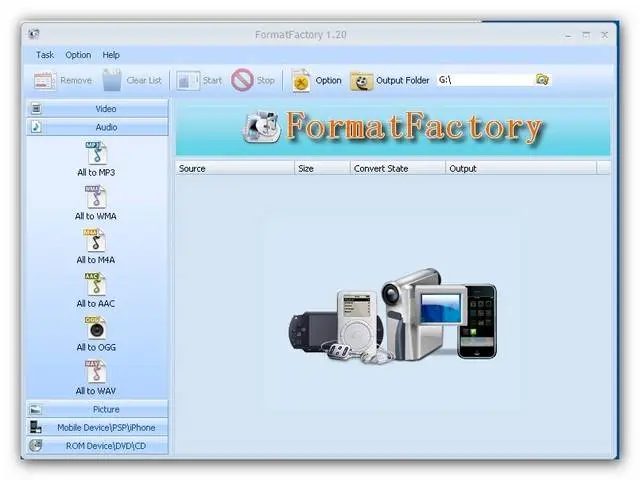Image resolution: width=640 pixels, height=480 pixels.
Task: Click the Start button label
Action: pos(212,80)
